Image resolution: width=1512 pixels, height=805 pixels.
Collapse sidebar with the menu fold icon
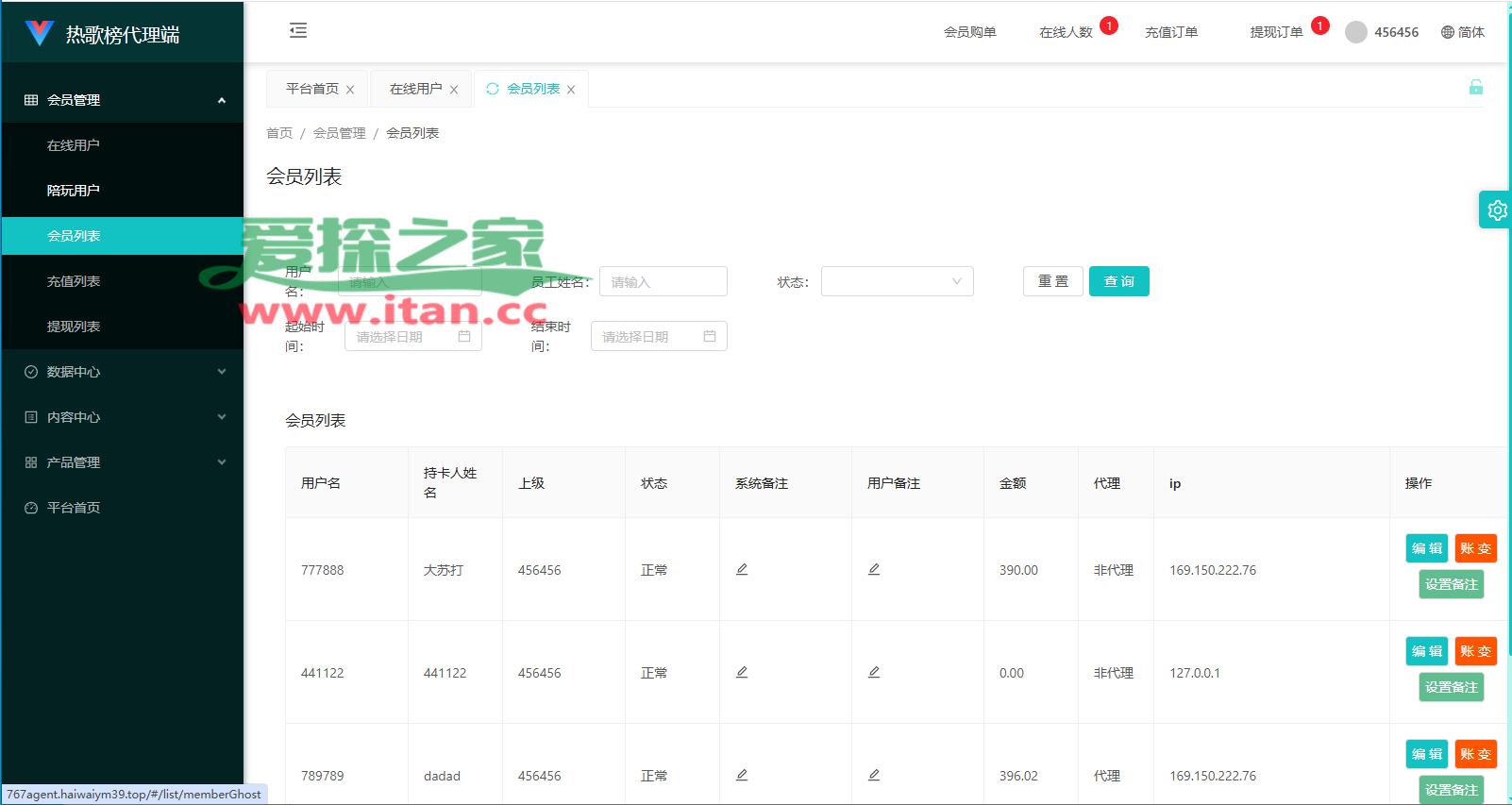[298, 30]
